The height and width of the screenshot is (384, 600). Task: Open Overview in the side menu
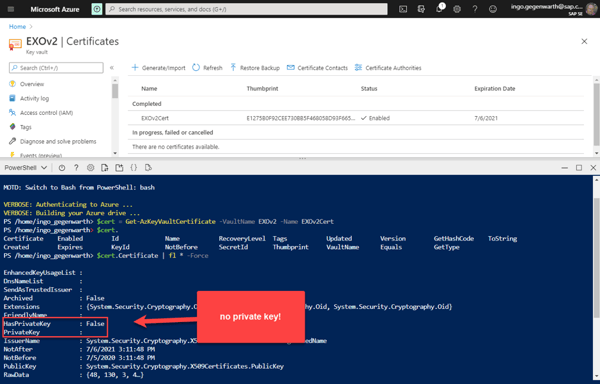(32, 84)
